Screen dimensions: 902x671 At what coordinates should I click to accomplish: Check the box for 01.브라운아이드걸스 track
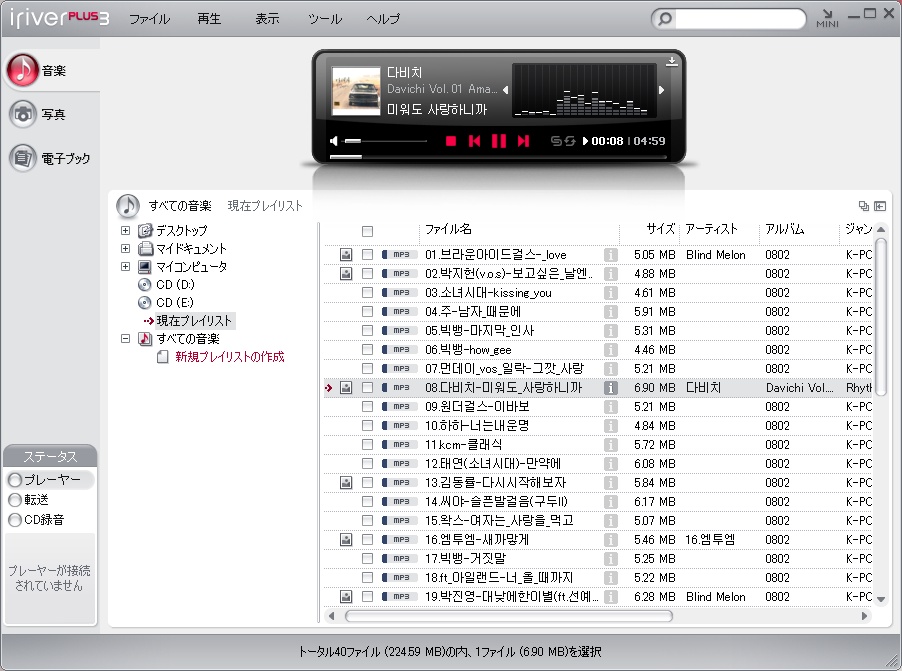pos(367,254)
